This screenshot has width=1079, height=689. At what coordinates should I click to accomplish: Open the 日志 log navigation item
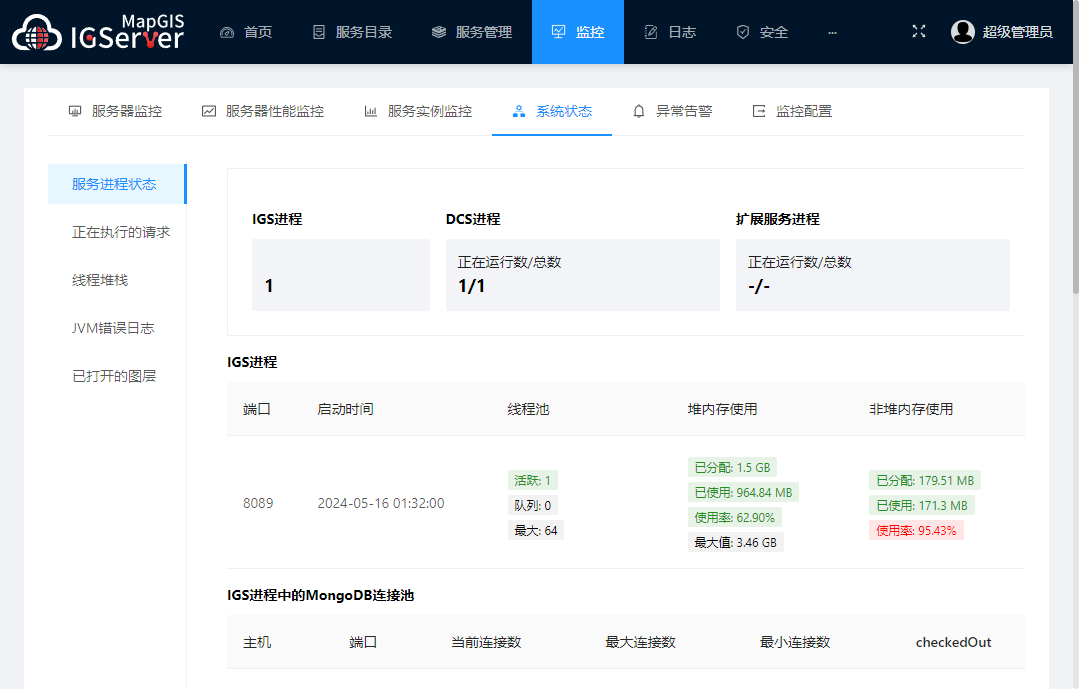[x=670, y=32]
